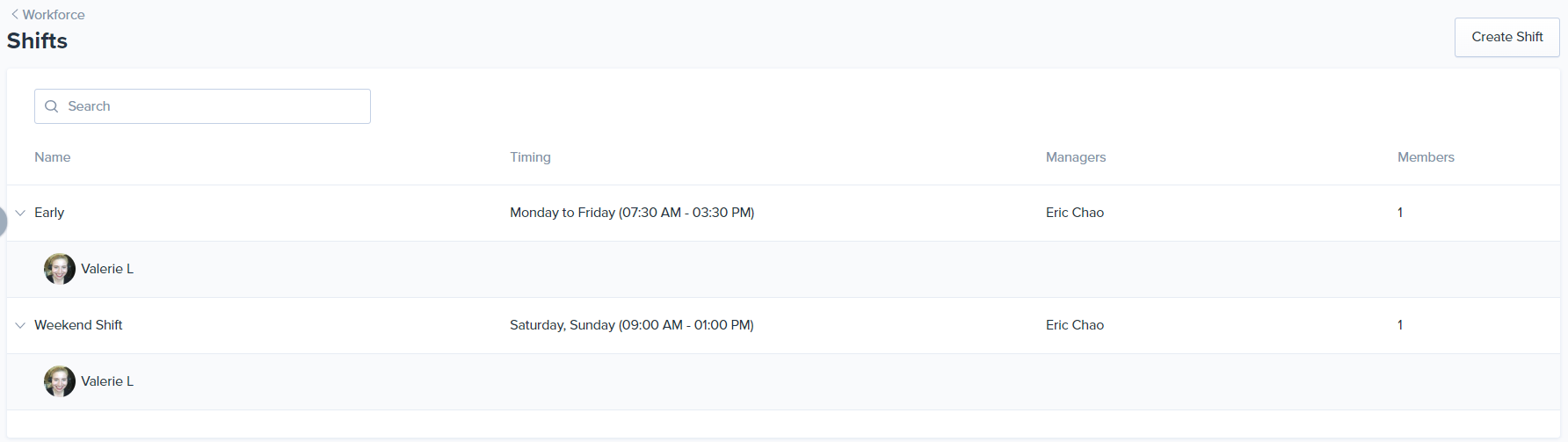Click member count 1 for Early shift
Screen dimensions: 1568x442
[x=1400, y=213]
